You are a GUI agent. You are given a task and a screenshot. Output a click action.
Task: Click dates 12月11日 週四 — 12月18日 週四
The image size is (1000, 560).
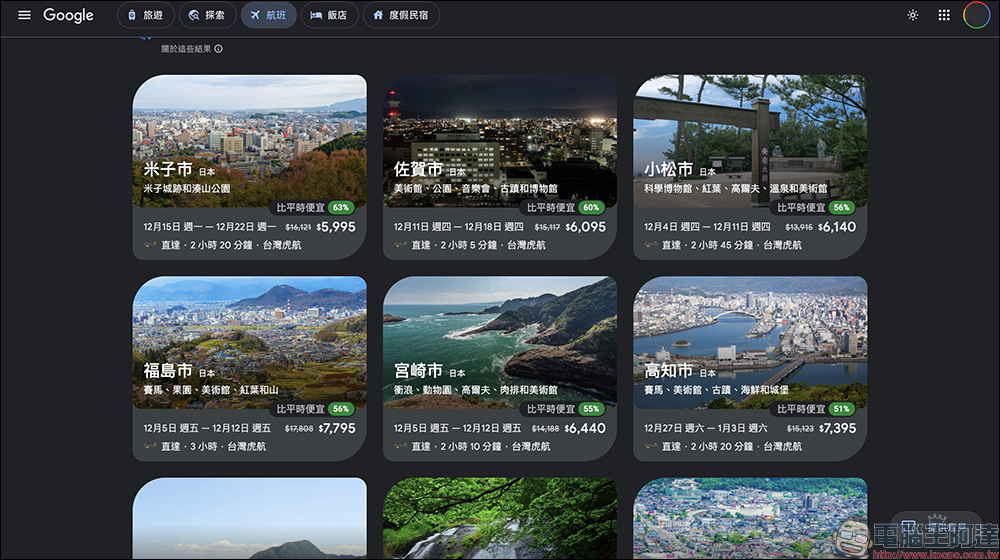[x=459, y=227]
